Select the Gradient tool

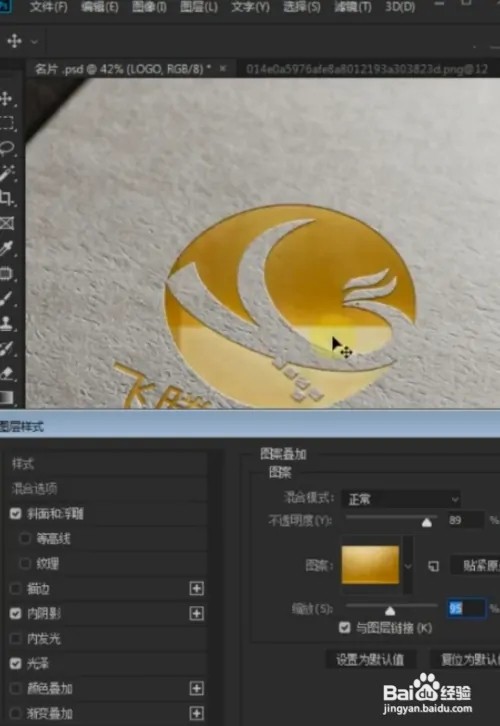point(6,397)
